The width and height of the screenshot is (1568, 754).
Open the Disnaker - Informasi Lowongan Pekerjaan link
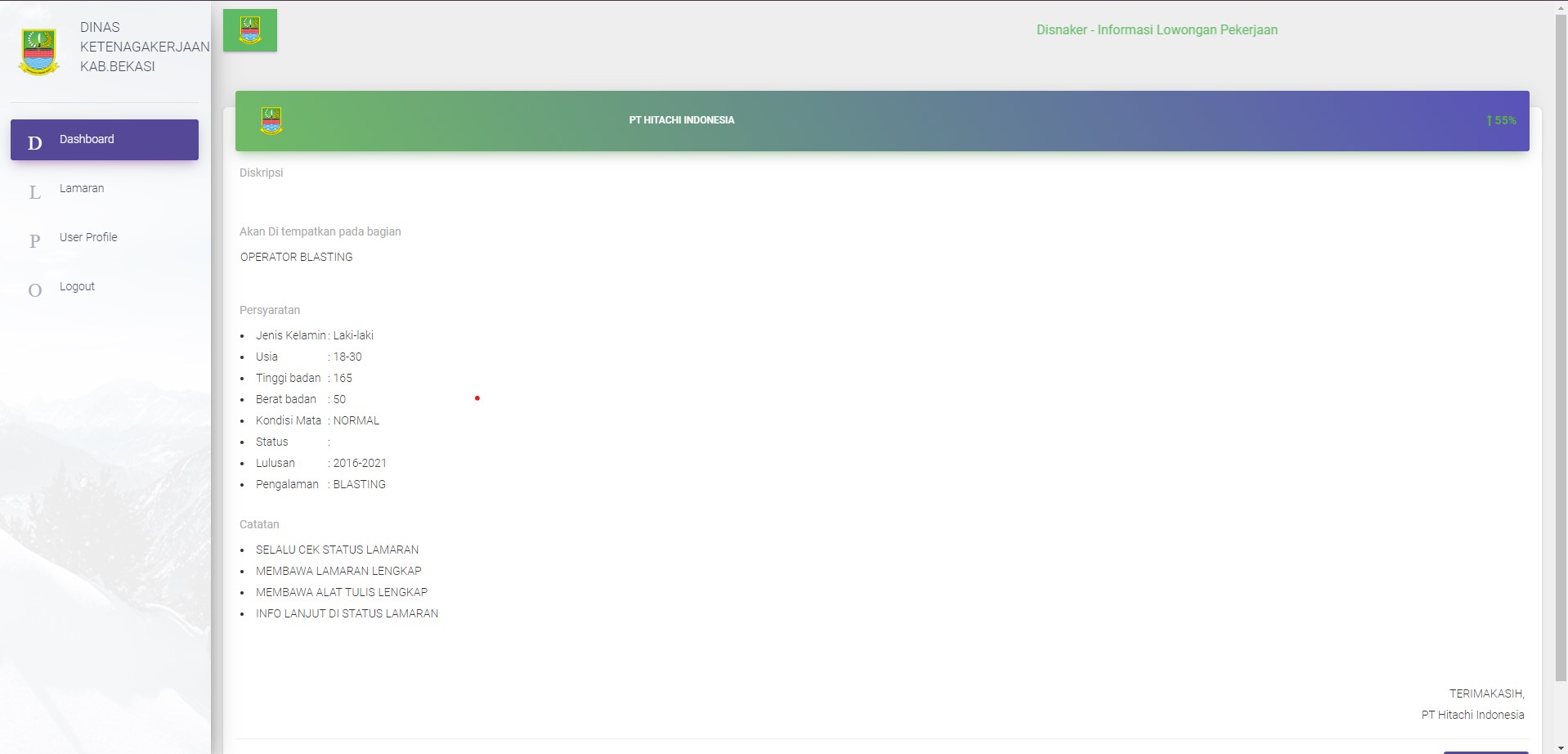point(1157,30)
